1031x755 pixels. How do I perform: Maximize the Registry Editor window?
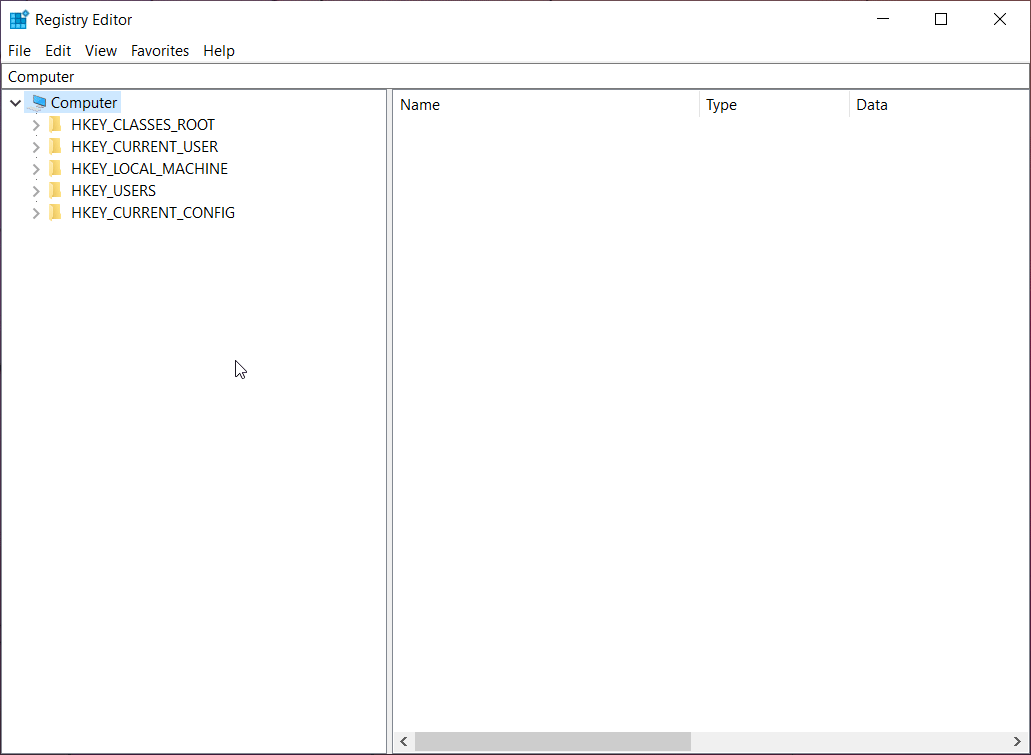[941, 19]
